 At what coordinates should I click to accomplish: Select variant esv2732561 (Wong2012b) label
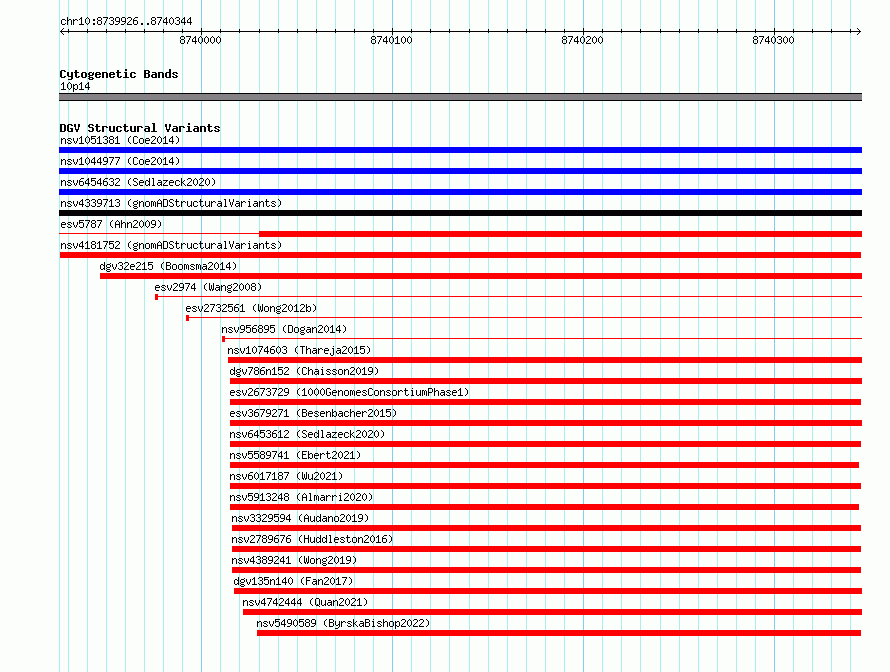tap(251, 308)
